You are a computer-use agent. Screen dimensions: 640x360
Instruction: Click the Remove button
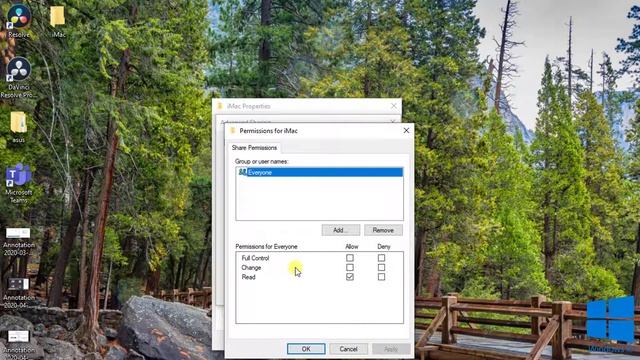pos(383,230)
